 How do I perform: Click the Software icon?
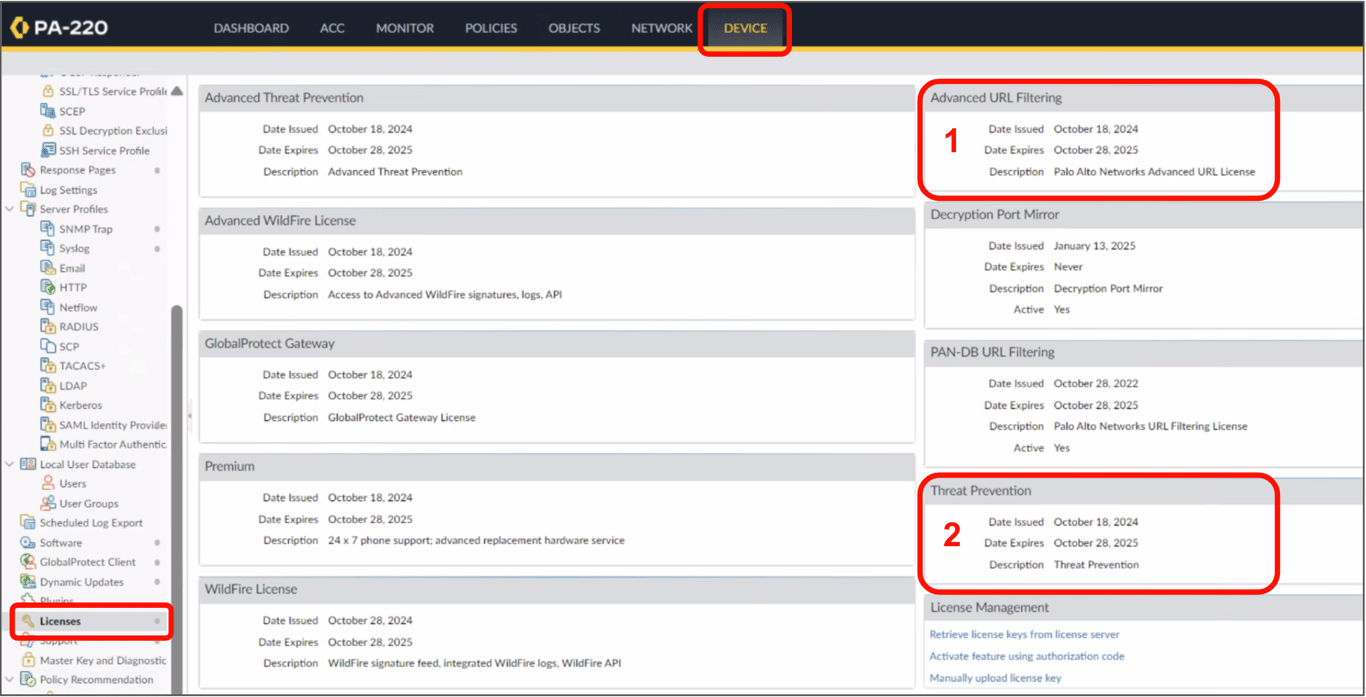click(28, 542)
